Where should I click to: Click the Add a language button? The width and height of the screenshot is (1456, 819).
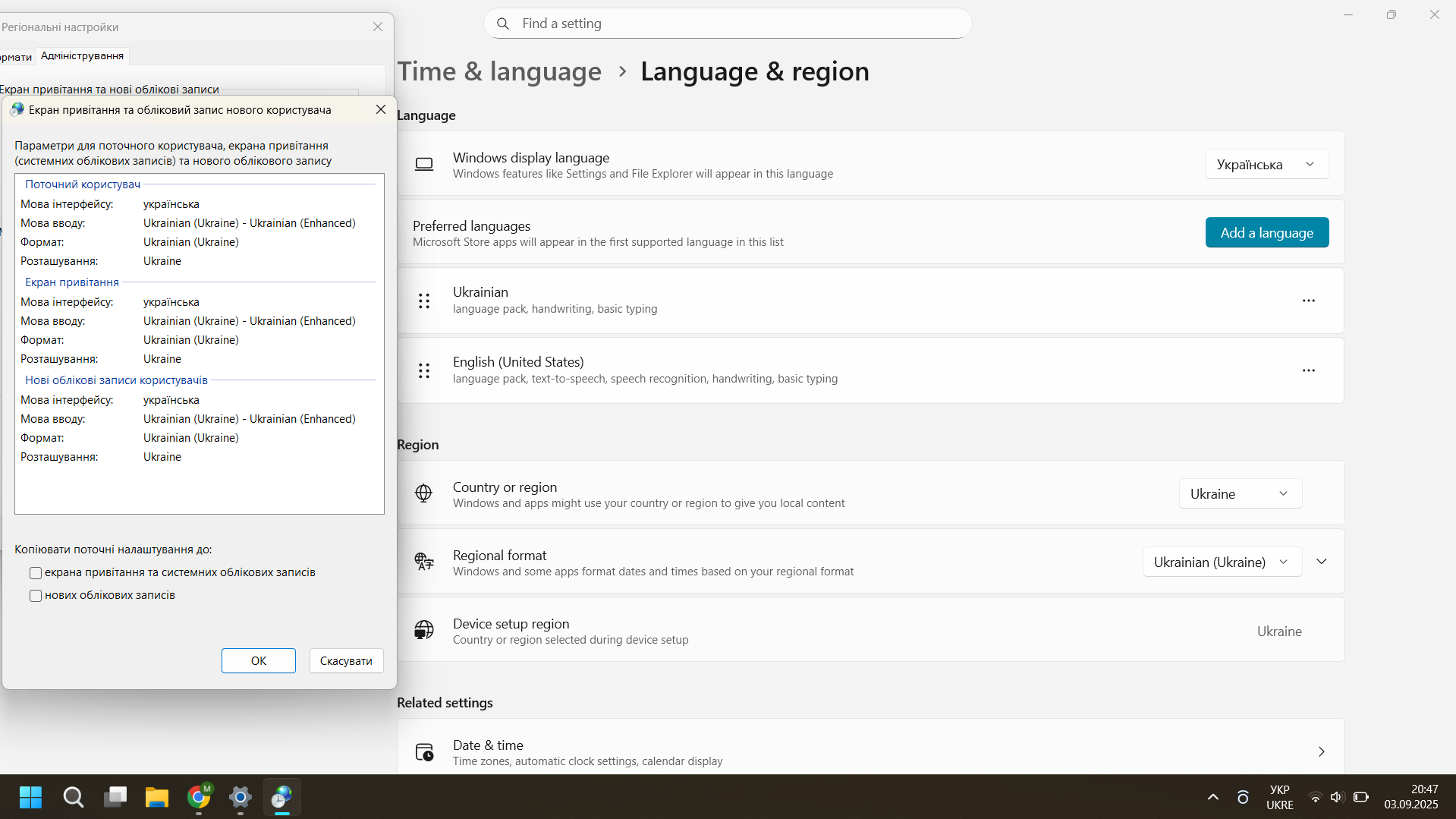click(x=1267, y=233)
